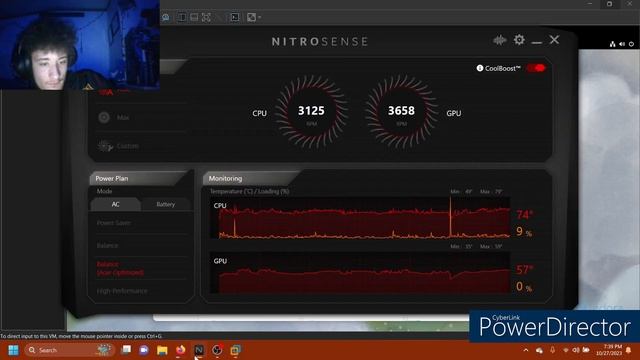Image resolution: width=640 pixels, height=360 pixels.
Task: Open the notifications bell
Action: point(629,350)
